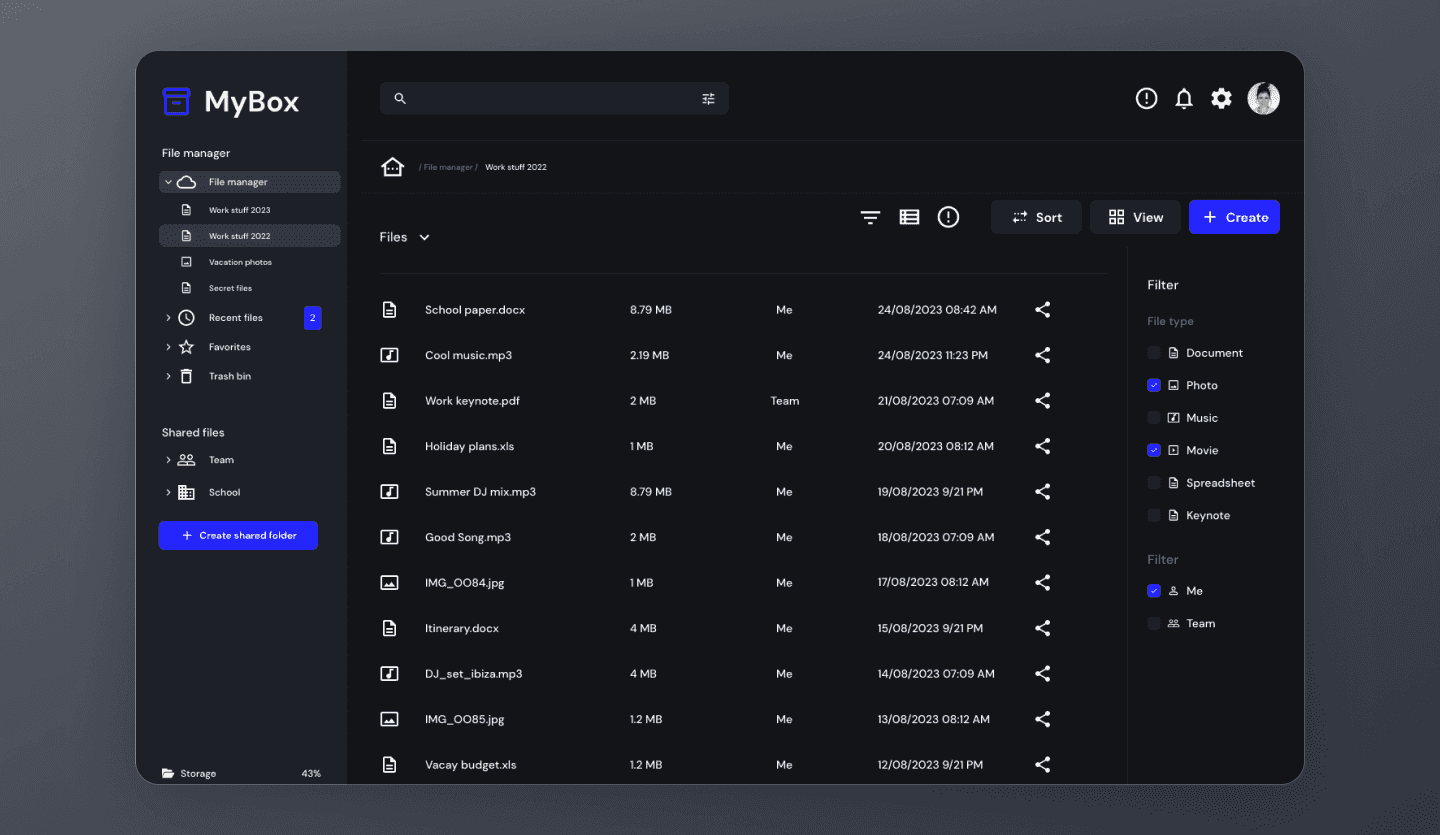The height and width of the screenshot is (835, 1440).
Task: Click the filter lines icon in toolbar
Action: 871,217
